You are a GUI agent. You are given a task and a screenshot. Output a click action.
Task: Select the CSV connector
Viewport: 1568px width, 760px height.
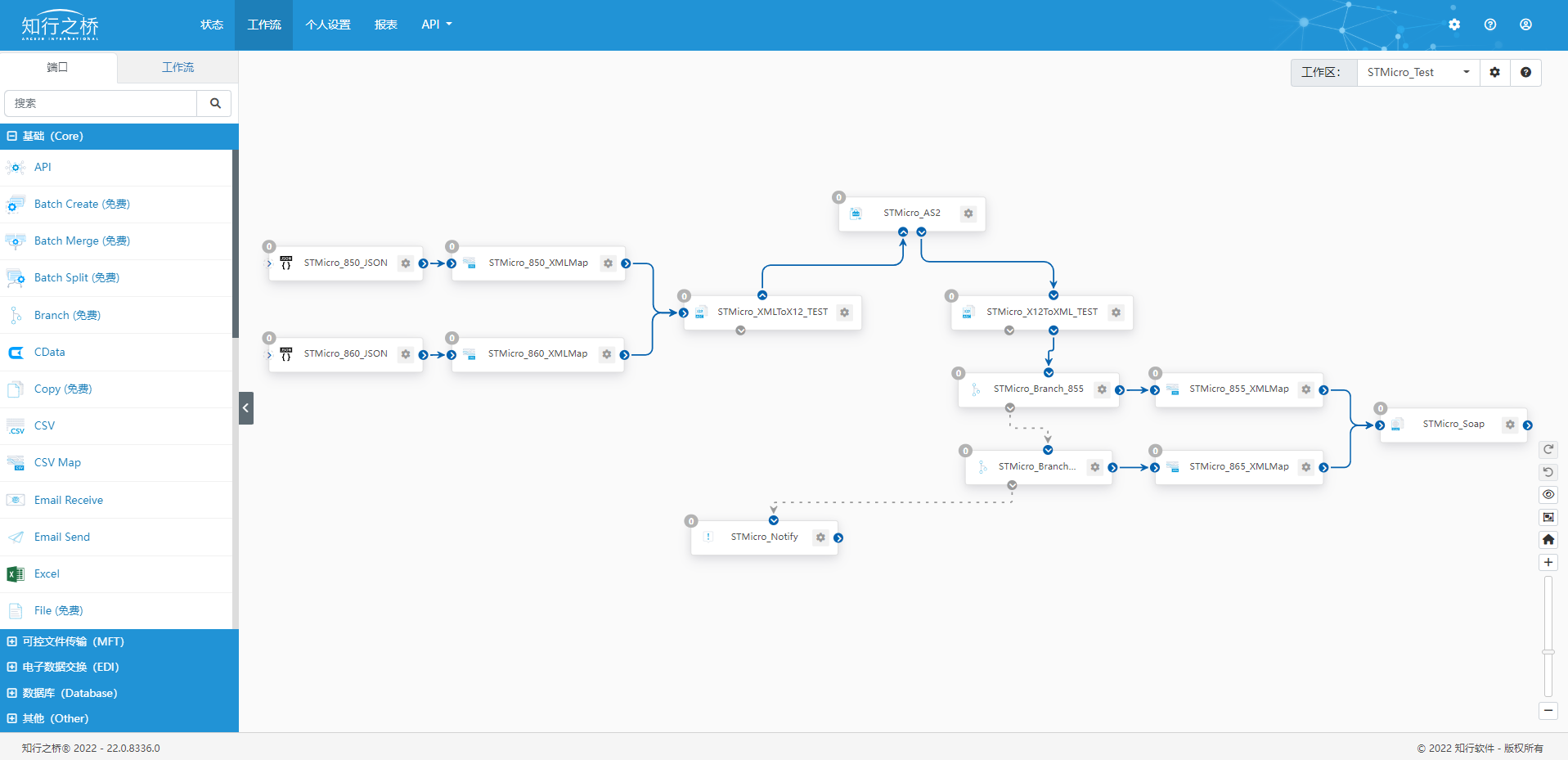coord(116,425)
